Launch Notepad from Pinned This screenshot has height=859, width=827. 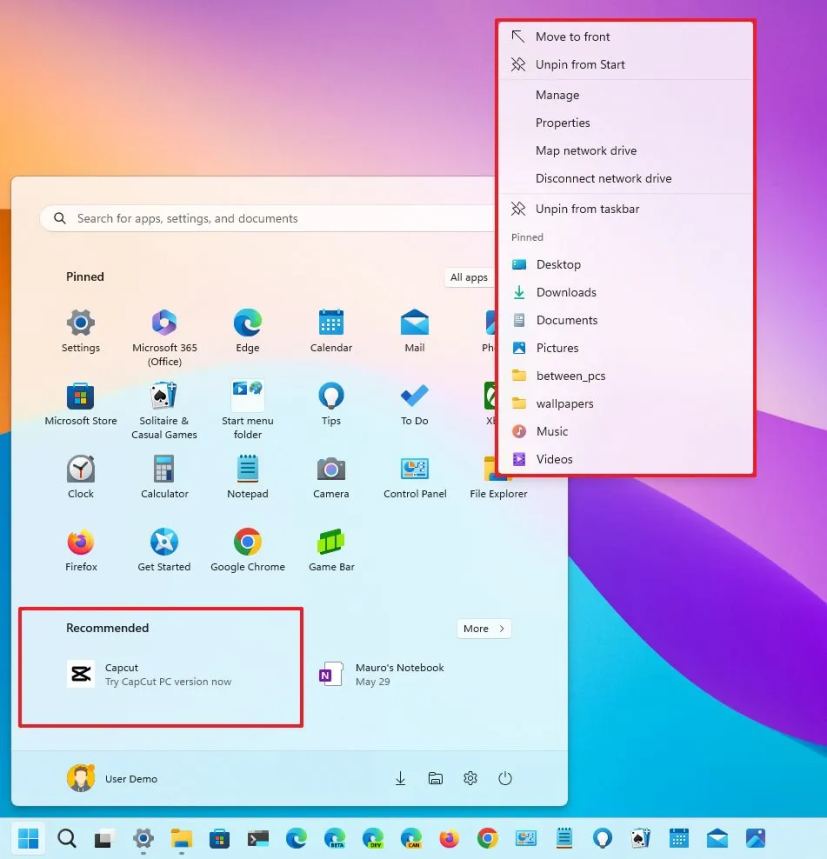[248, 477]
